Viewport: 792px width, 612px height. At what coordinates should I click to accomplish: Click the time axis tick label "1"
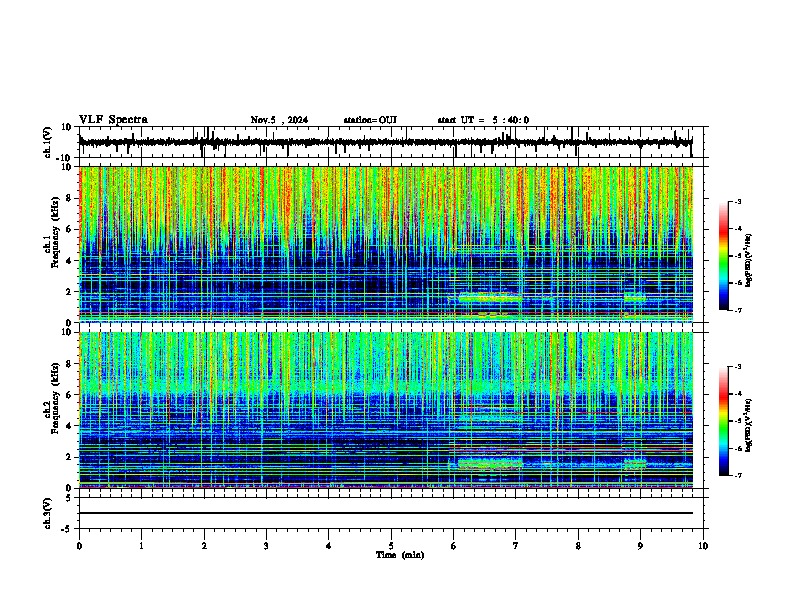[x=141, y=546]
